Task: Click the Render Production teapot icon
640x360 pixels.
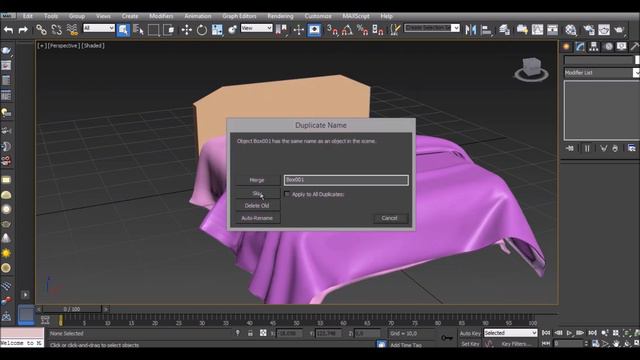Action: tap(619, 30)
